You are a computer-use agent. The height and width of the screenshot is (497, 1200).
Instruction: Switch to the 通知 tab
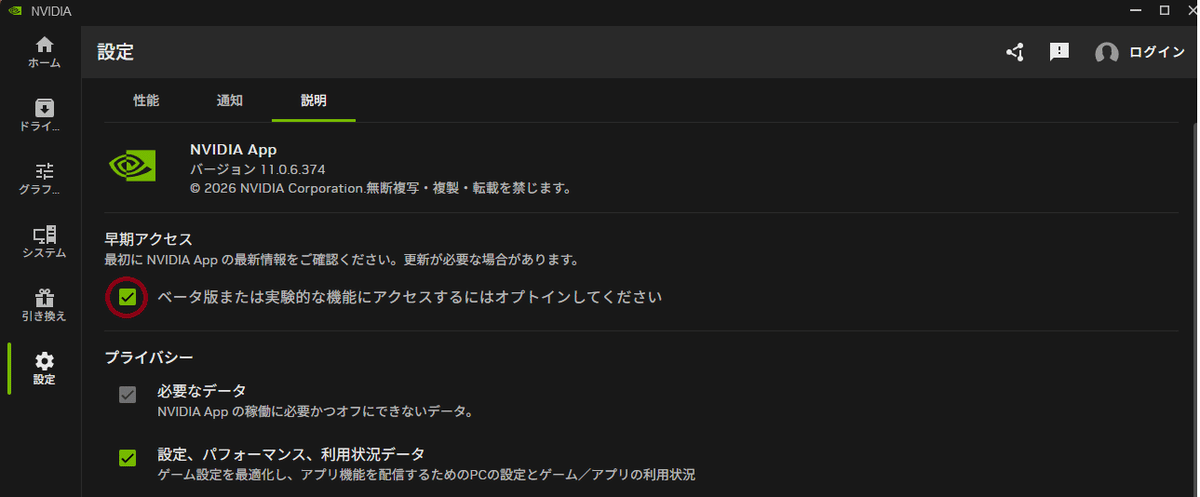click(x=229, y=100)
